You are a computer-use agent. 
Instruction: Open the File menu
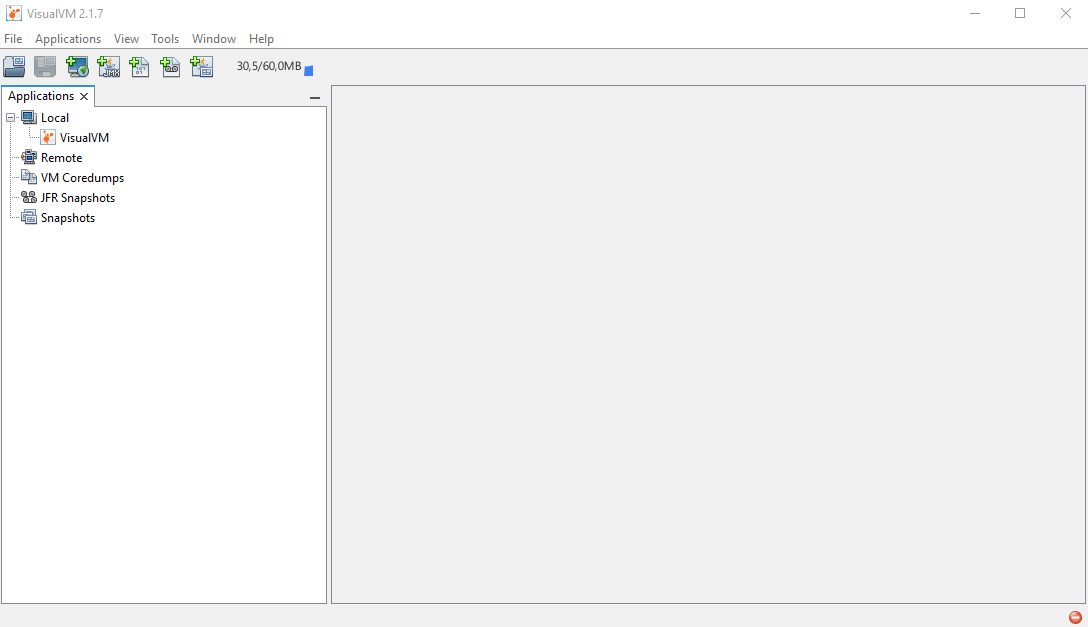click(13, 39)
